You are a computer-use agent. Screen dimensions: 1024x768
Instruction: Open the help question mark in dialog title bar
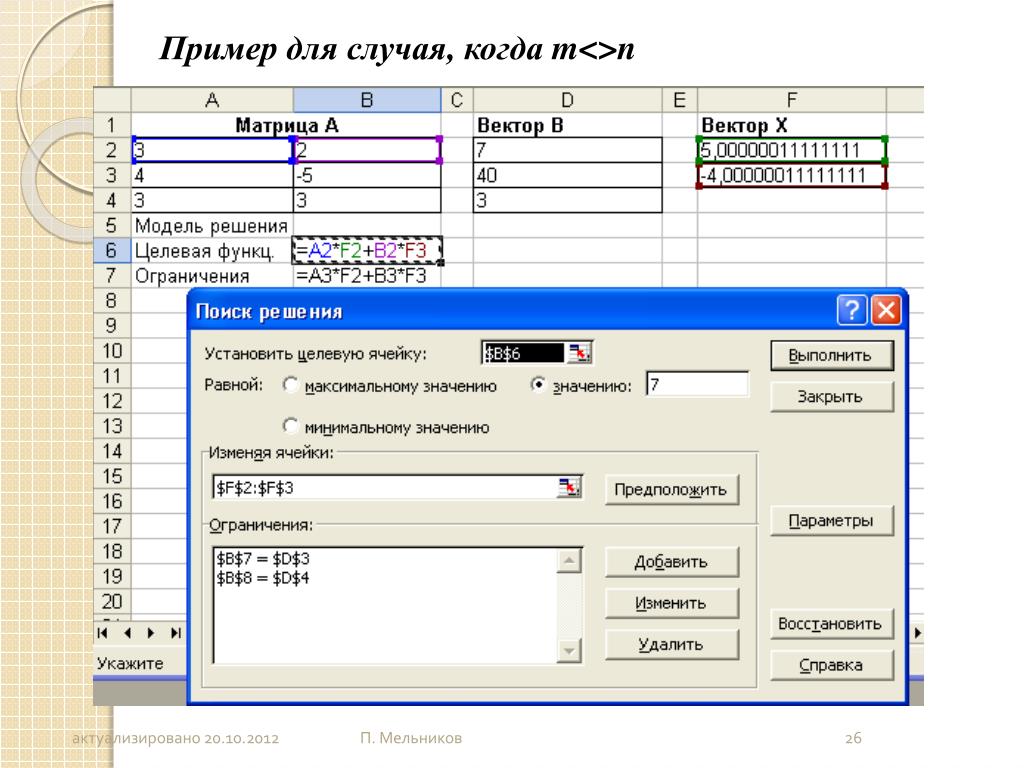(852, 310)
